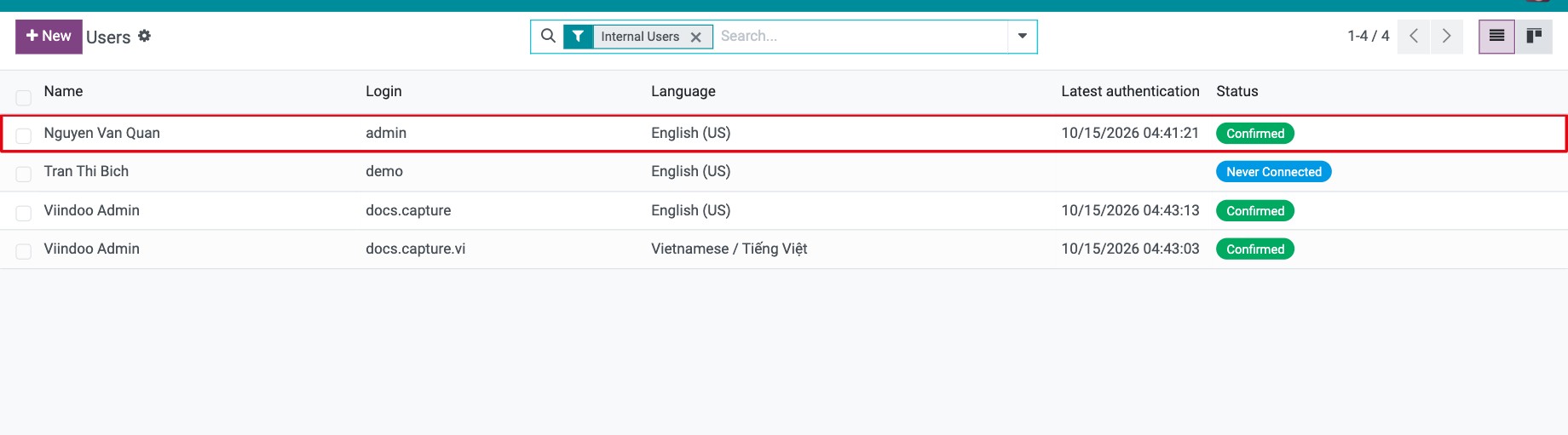The width and height of the screenshot is (1568, 435).
Task: Open the search options dropdown arrow
Action: point(1023,36)
